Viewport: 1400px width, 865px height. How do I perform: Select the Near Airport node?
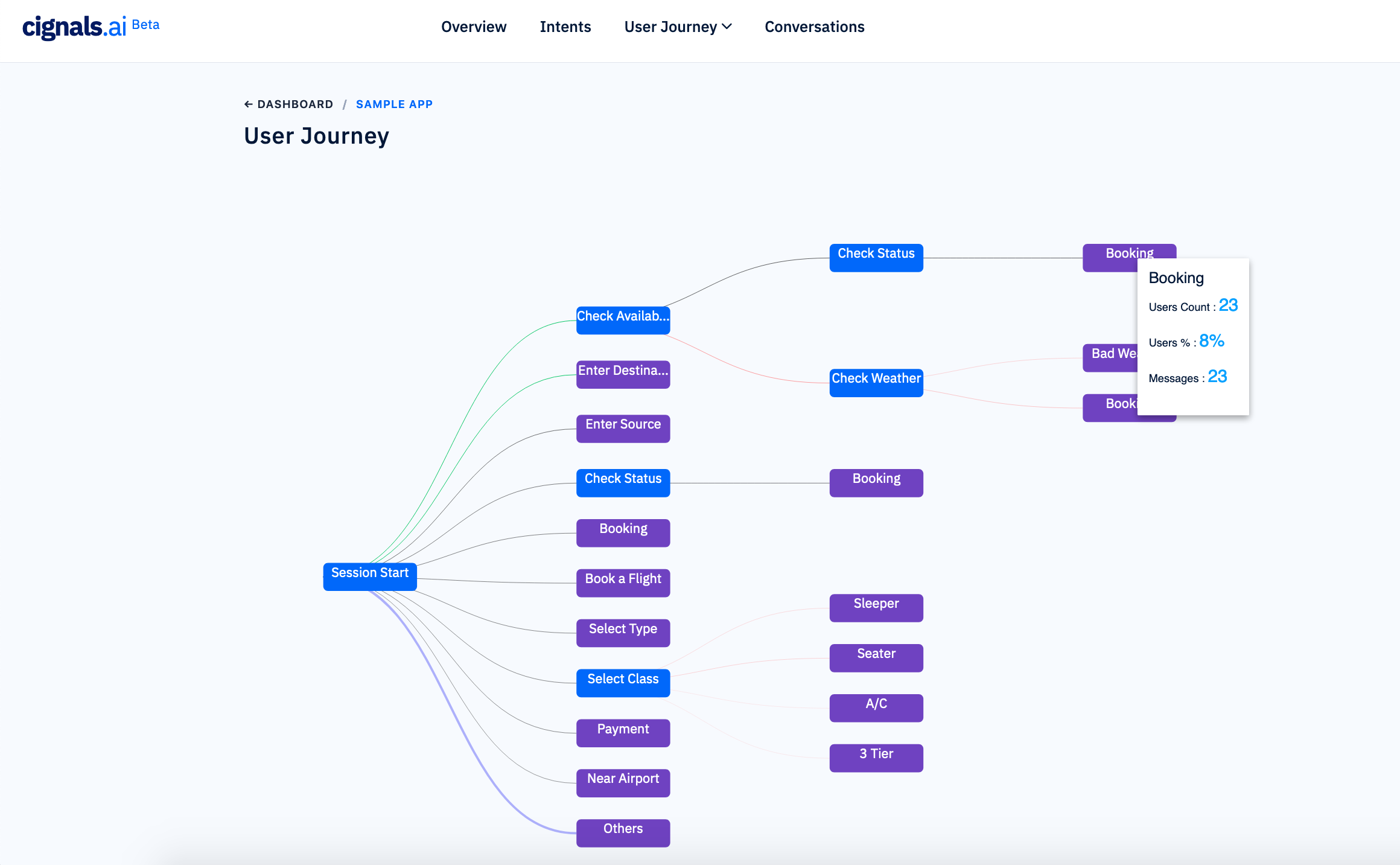coord(623,782)
